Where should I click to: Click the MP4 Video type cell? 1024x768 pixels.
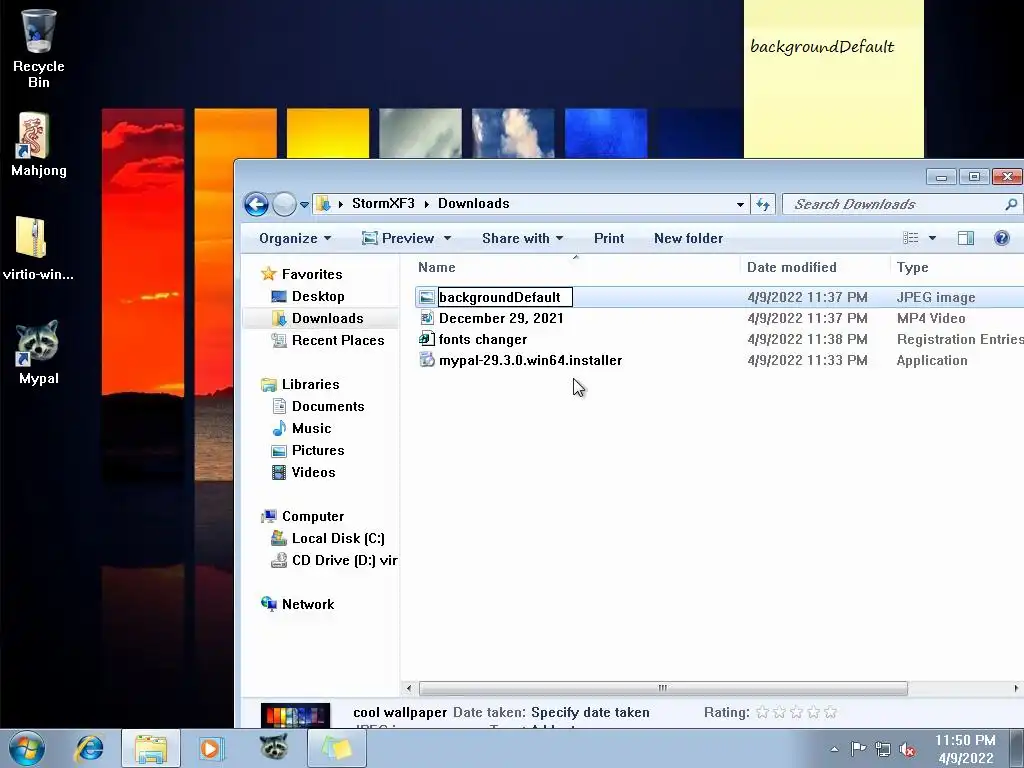point(931,318)
